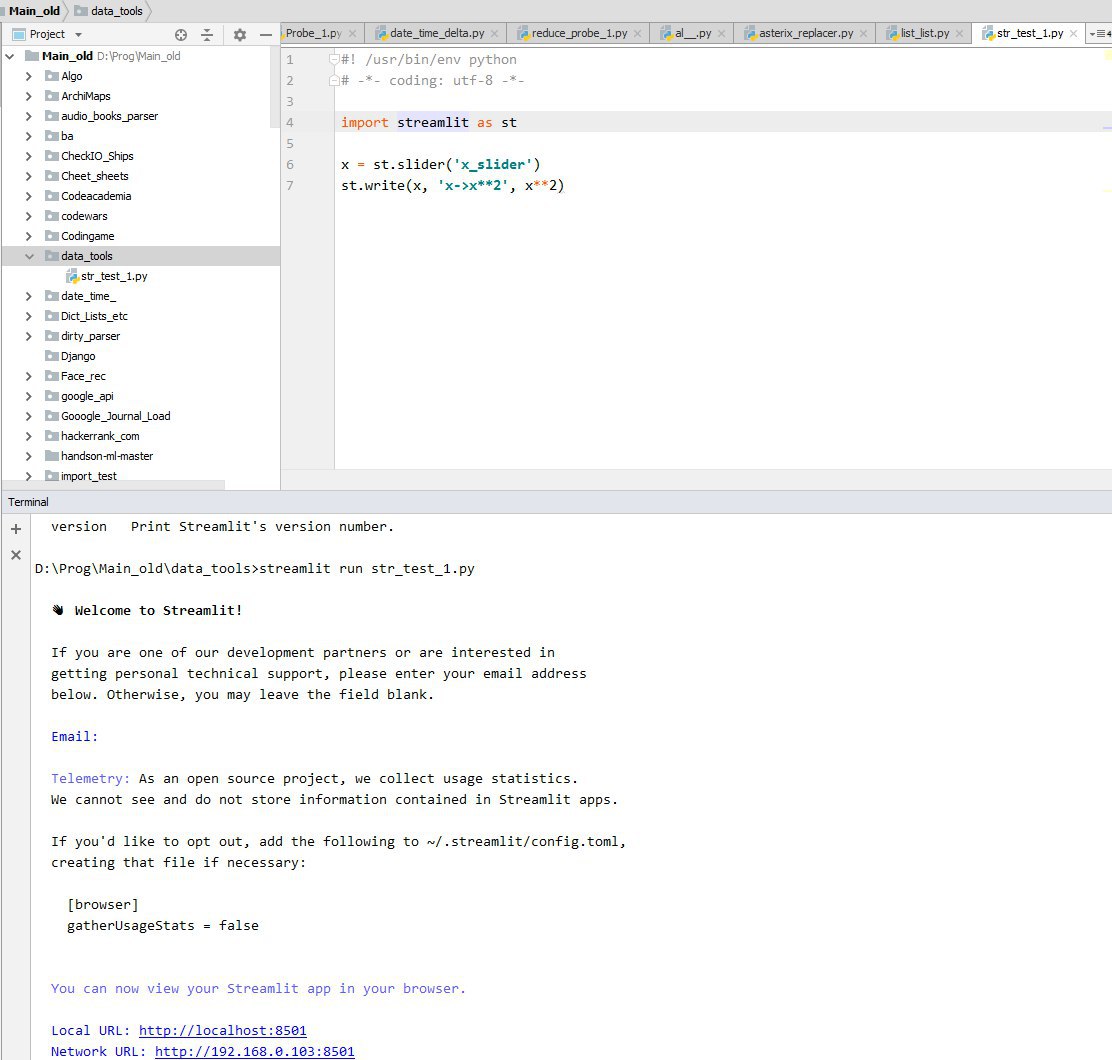Image resolution: width=1112 pixels, height=1060 pixels.
Task: Show hidden editor tabs list
Action: point(1100,33)
